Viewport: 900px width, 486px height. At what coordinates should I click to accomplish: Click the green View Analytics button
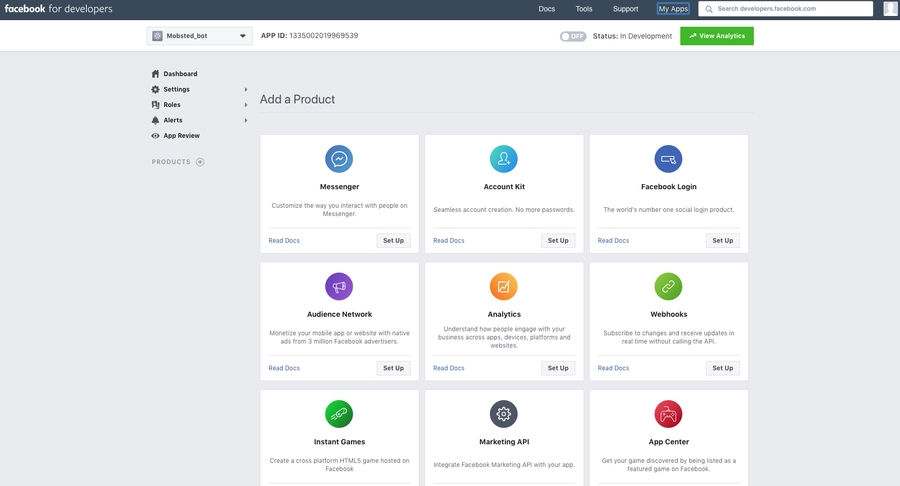tap(717, 36)
